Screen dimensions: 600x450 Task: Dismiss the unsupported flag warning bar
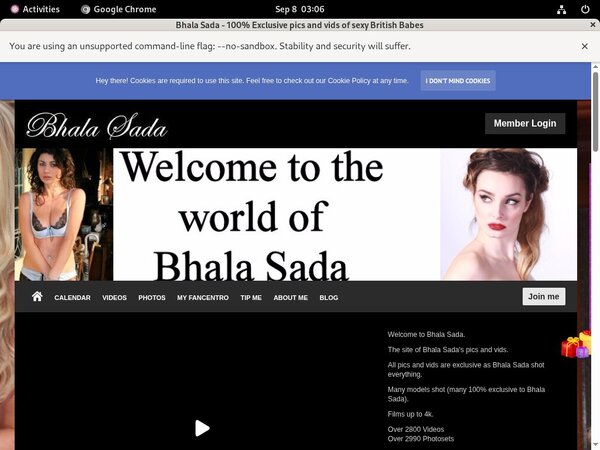point(585,46)
